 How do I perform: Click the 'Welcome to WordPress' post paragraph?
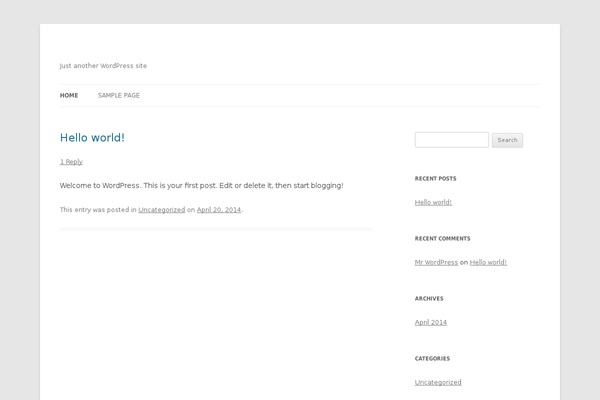pyautogui.click(x=201, y=186)
